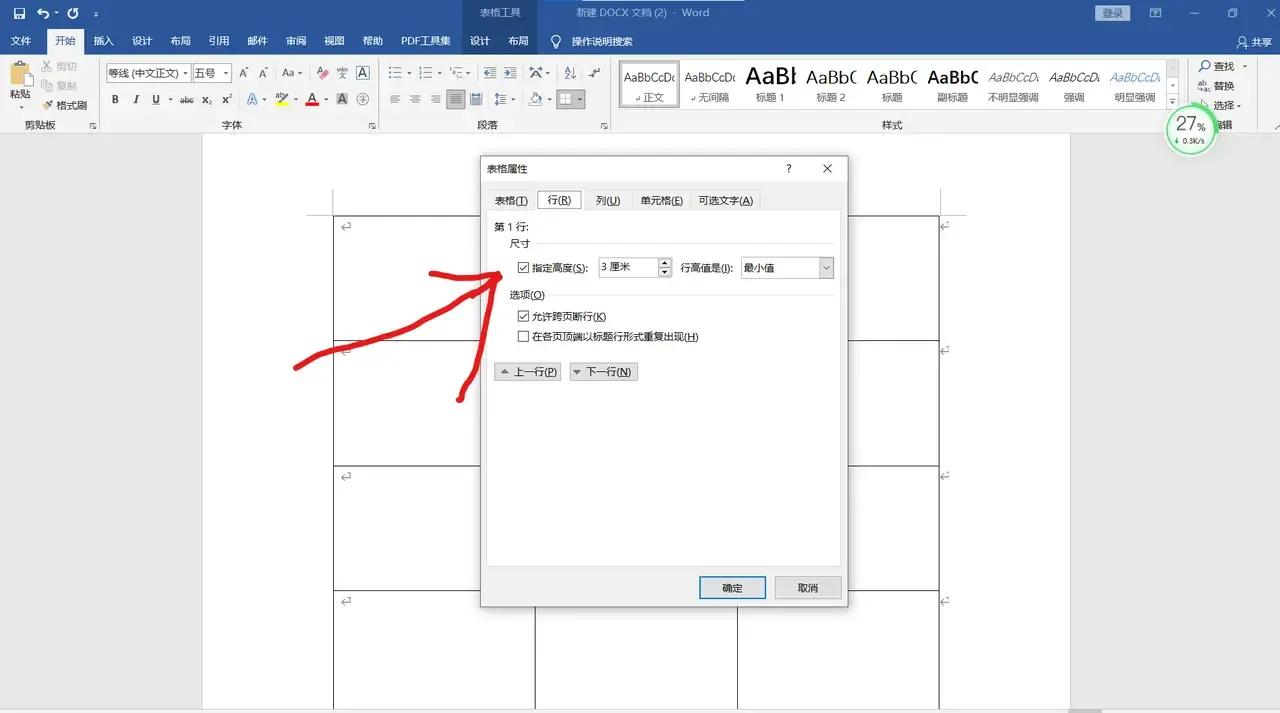The height and width of the screenshot is (713, 1280).
Task: Switch to the 表格(T) tab in dialog
Action: pos(511,200)
